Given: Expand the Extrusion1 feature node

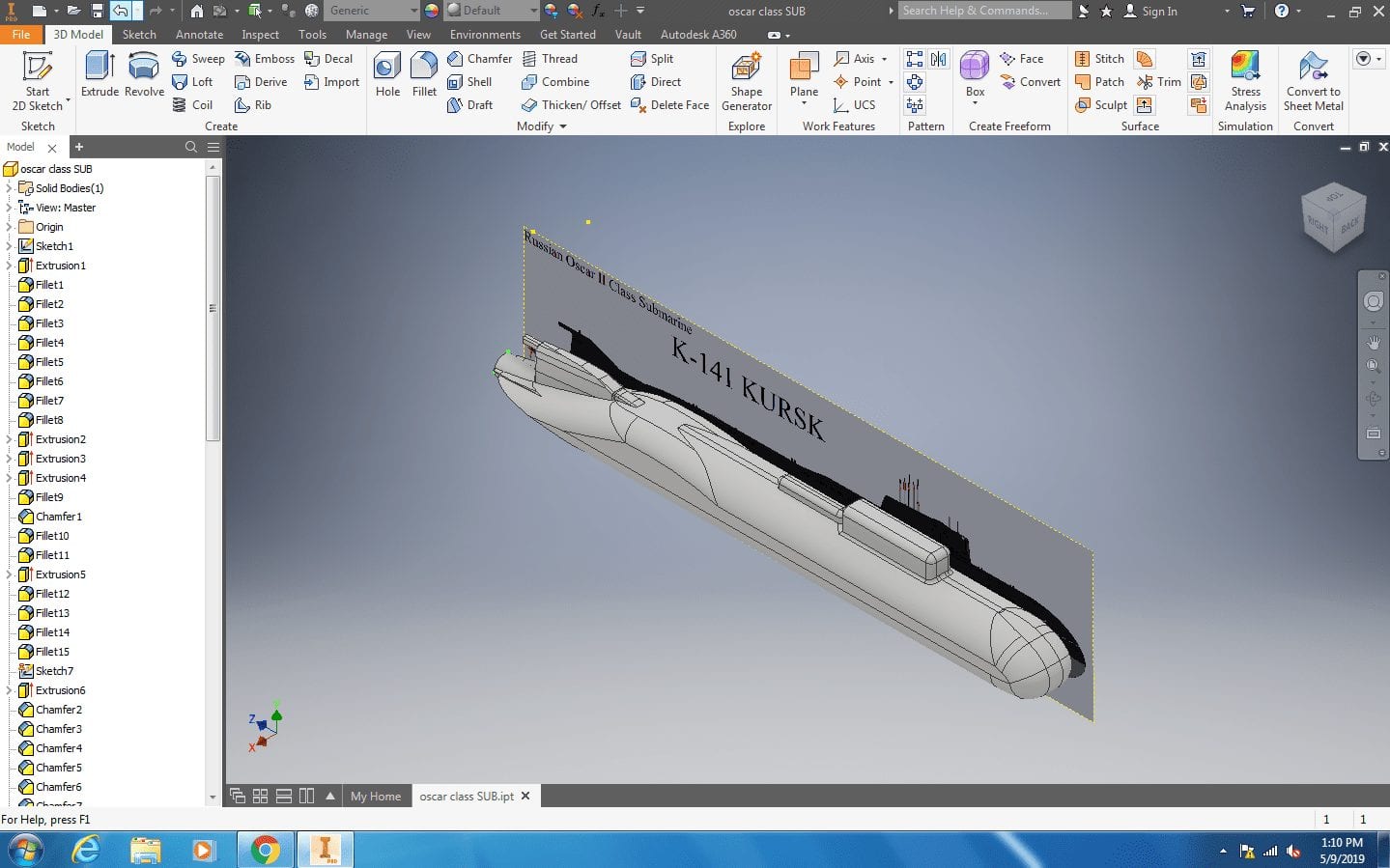Looking at the screenshot, I should point(9,266).
